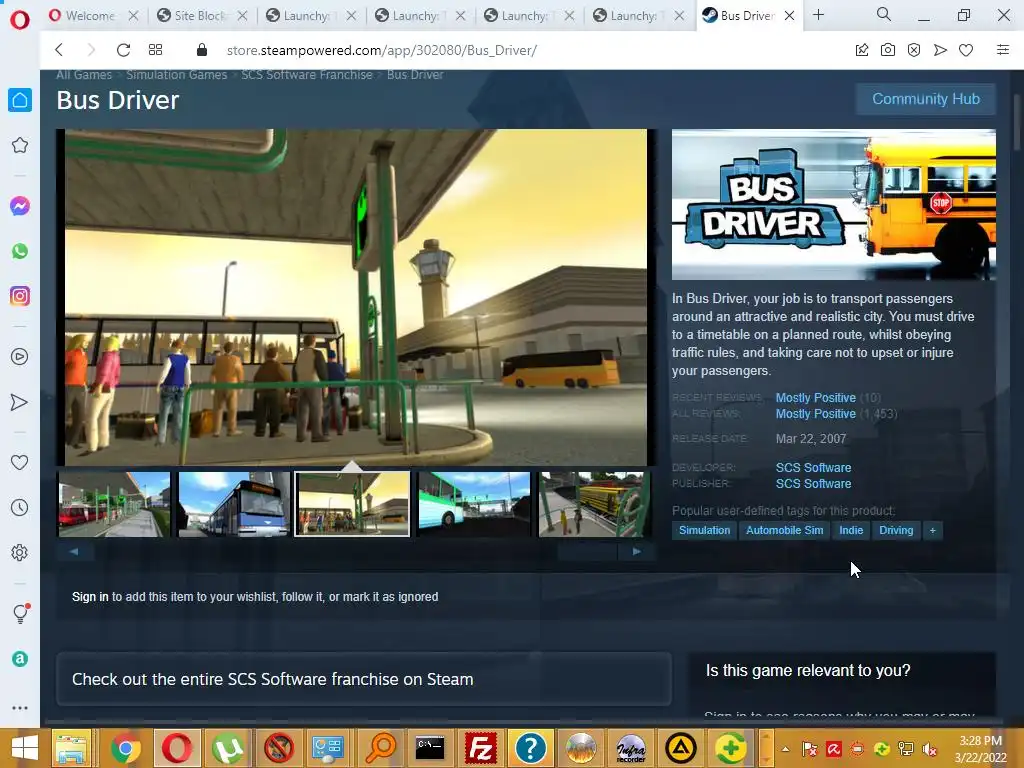Open FileZilla from the taskbar
The image size is (1024, 768).
[x=480, y=748]
